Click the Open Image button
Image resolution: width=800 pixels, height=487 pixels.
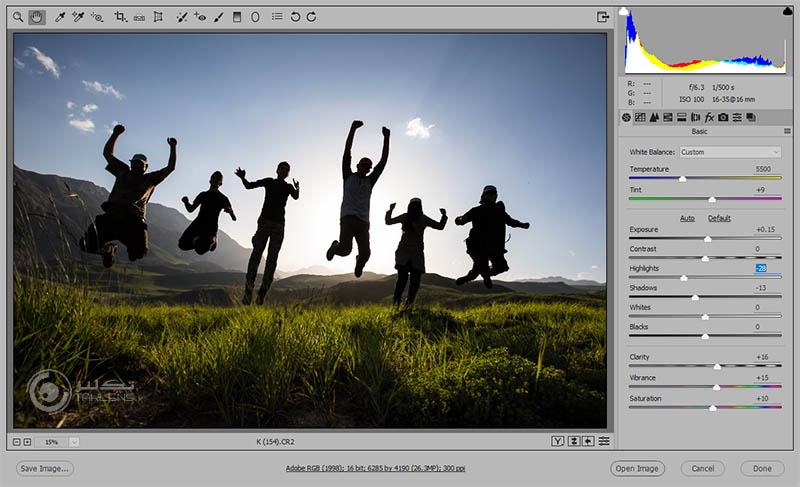click(x=637, y=468)
